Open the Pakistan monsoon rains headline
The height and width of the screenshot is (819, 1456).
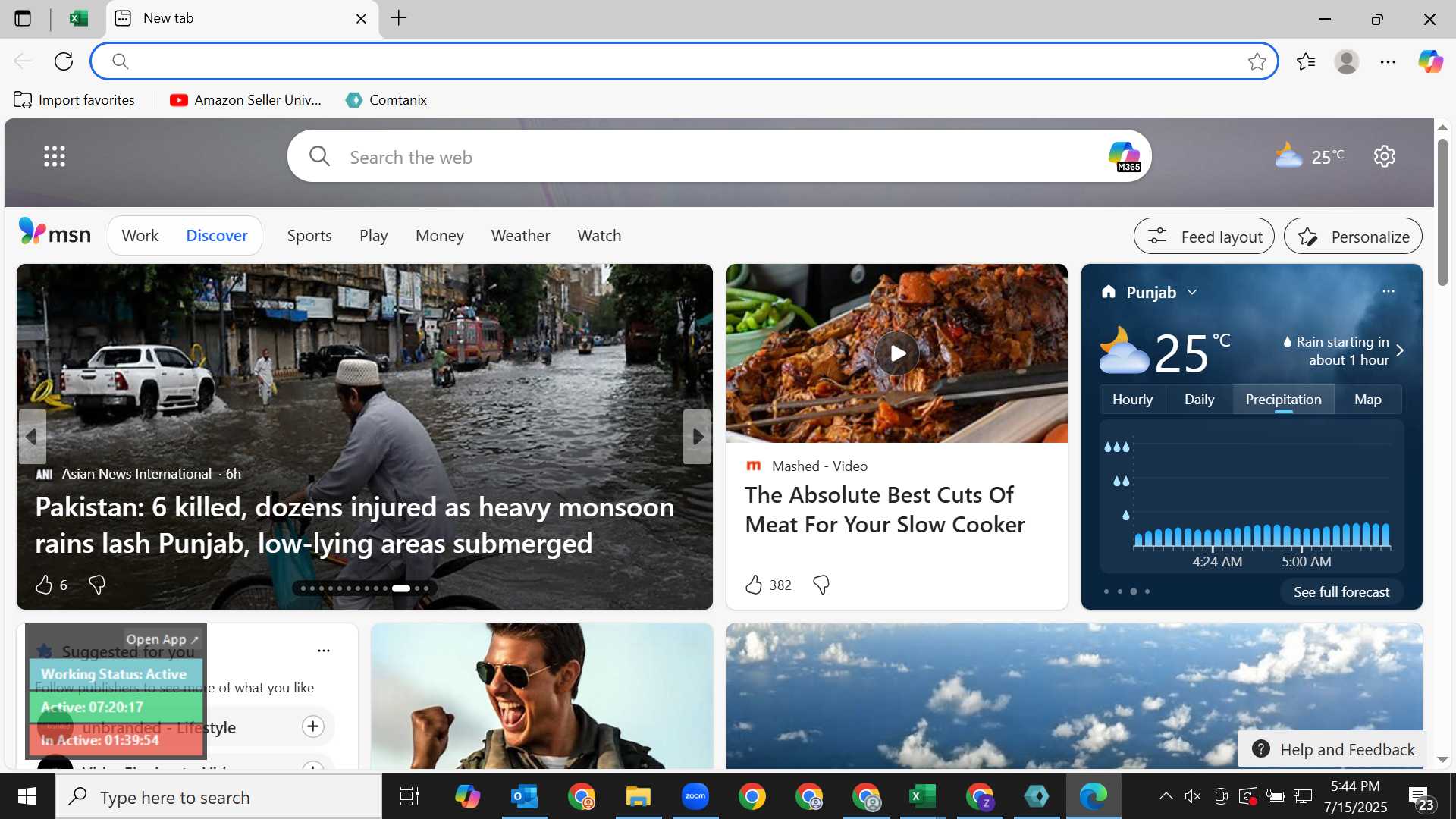354,525
